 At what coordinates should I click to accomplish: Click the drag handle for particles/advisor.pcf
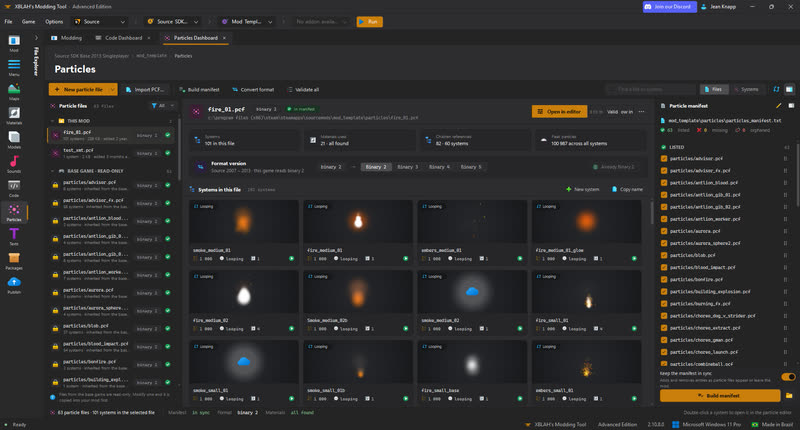(785, 159)
